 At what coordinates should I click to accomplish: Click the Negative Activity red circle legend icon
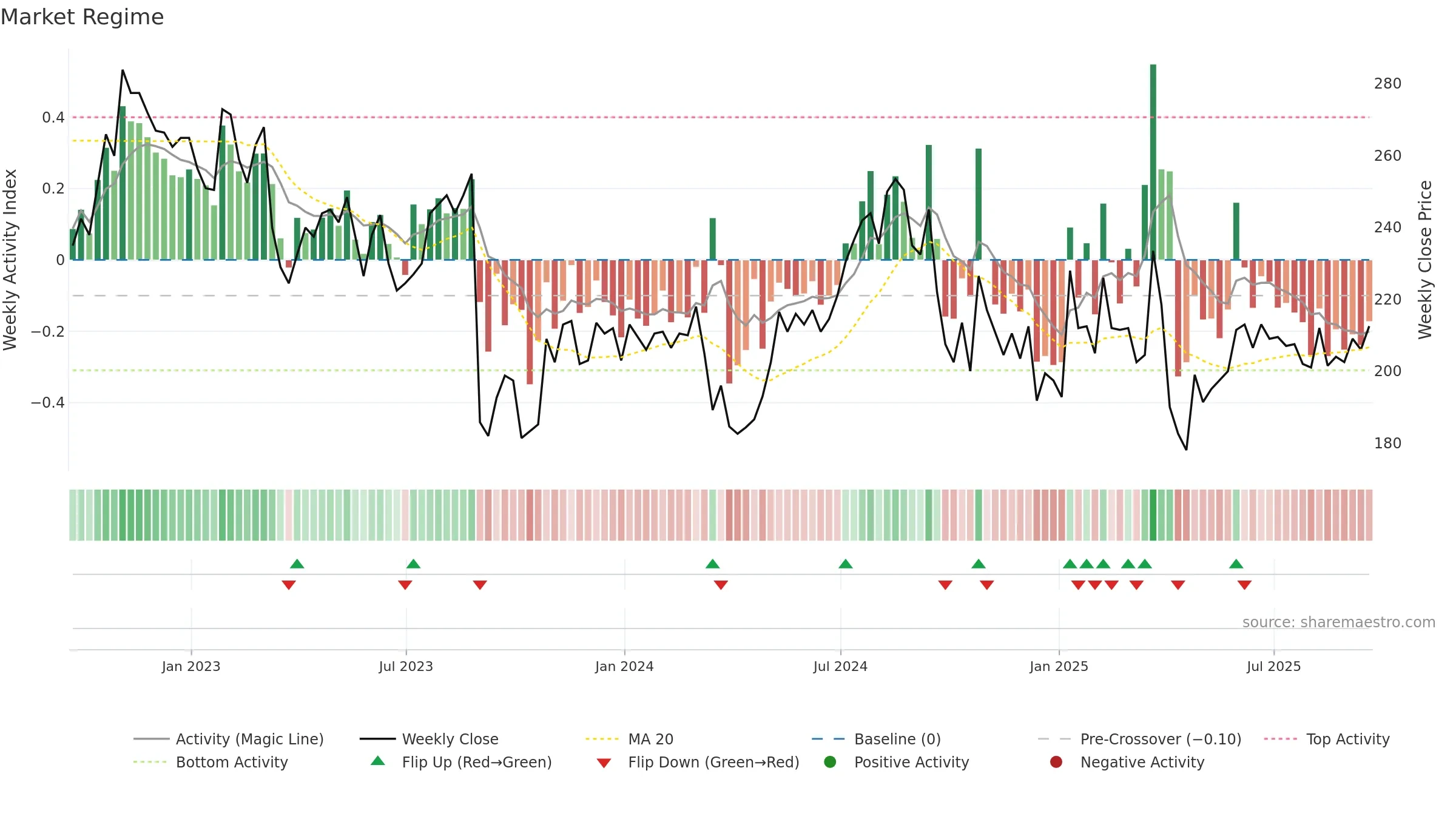click(1056, 762)
